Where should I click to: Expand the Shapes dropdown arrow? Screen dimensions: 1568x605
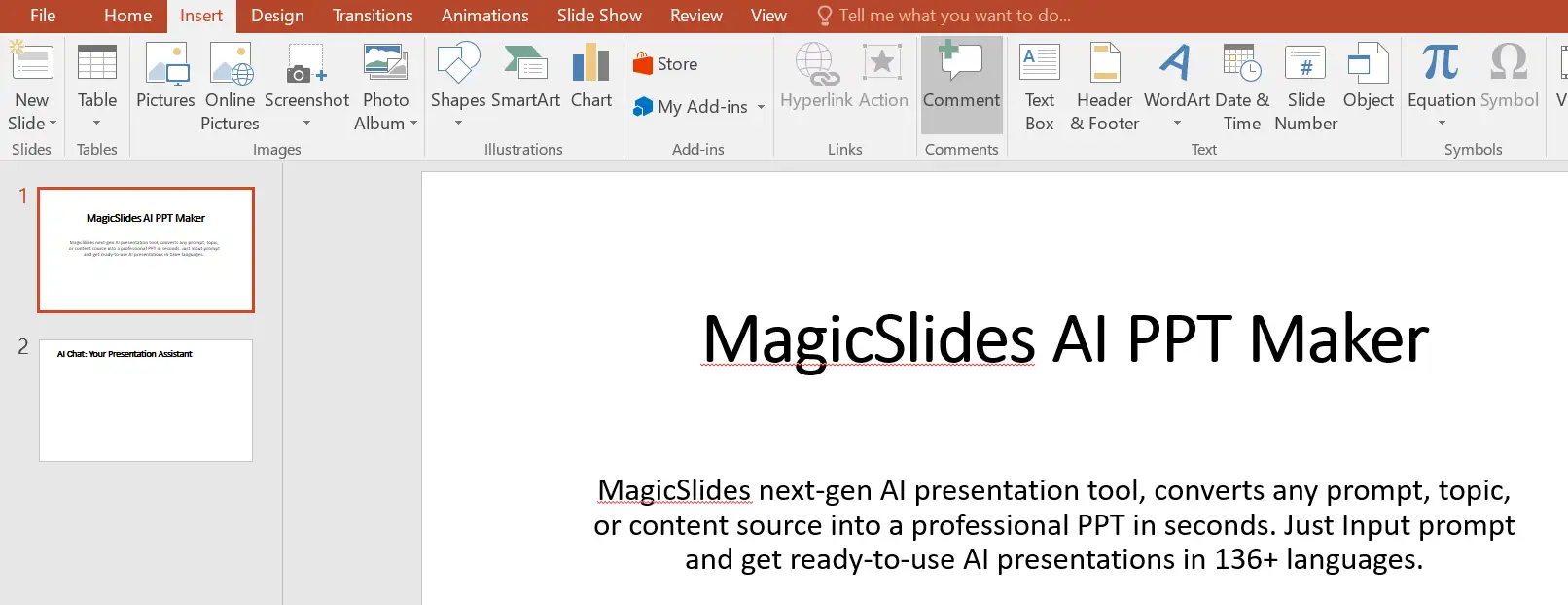click(458, 124)
